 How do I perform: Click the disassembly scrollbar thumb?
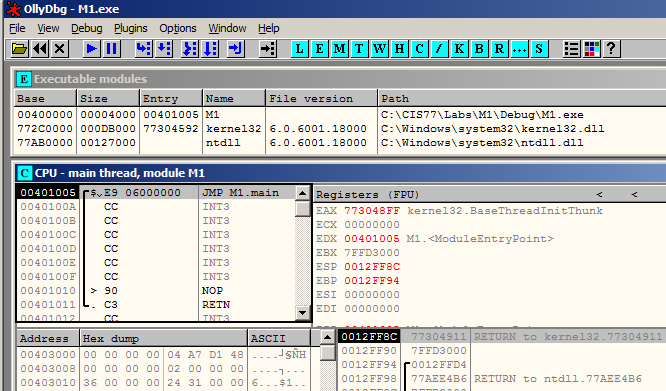tap(302, 209)
